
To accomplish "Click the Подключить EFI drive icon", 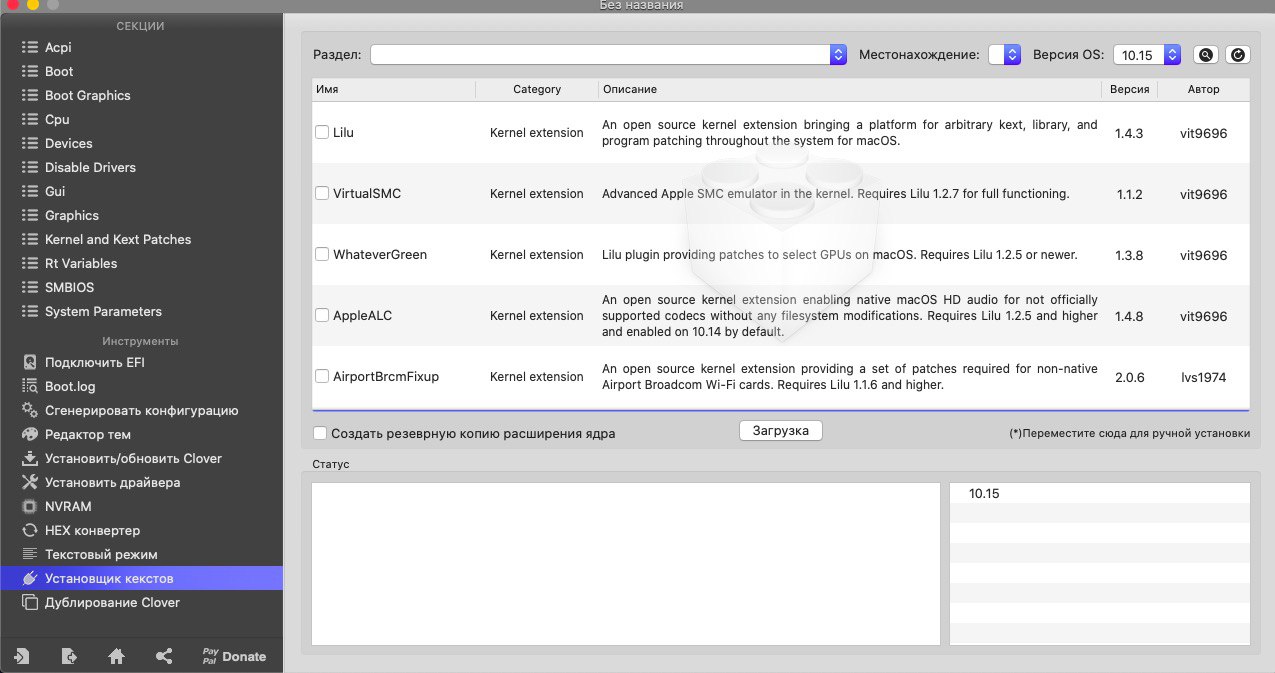I will pos(30,362).
